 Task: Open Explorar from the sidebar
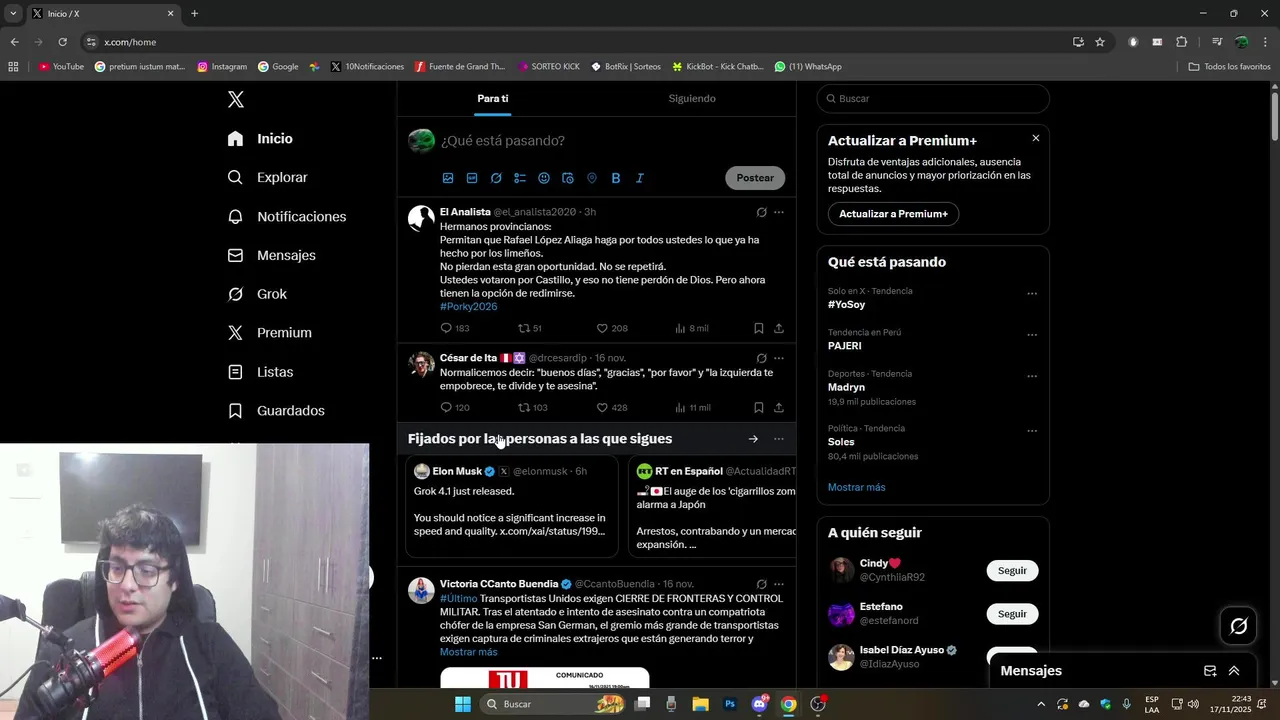267,177
